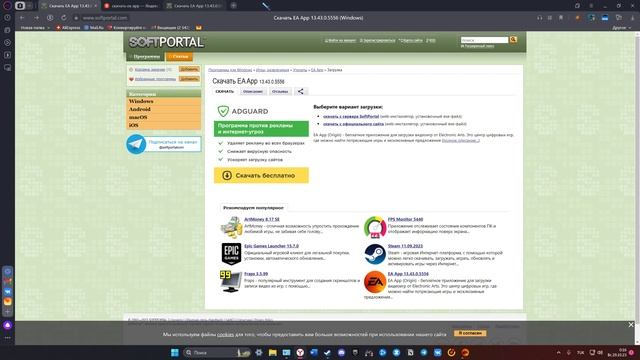Click the headphones icon in browser toolbar
The height and width of the screenshot is (360, 640).
tap(540, 18)
